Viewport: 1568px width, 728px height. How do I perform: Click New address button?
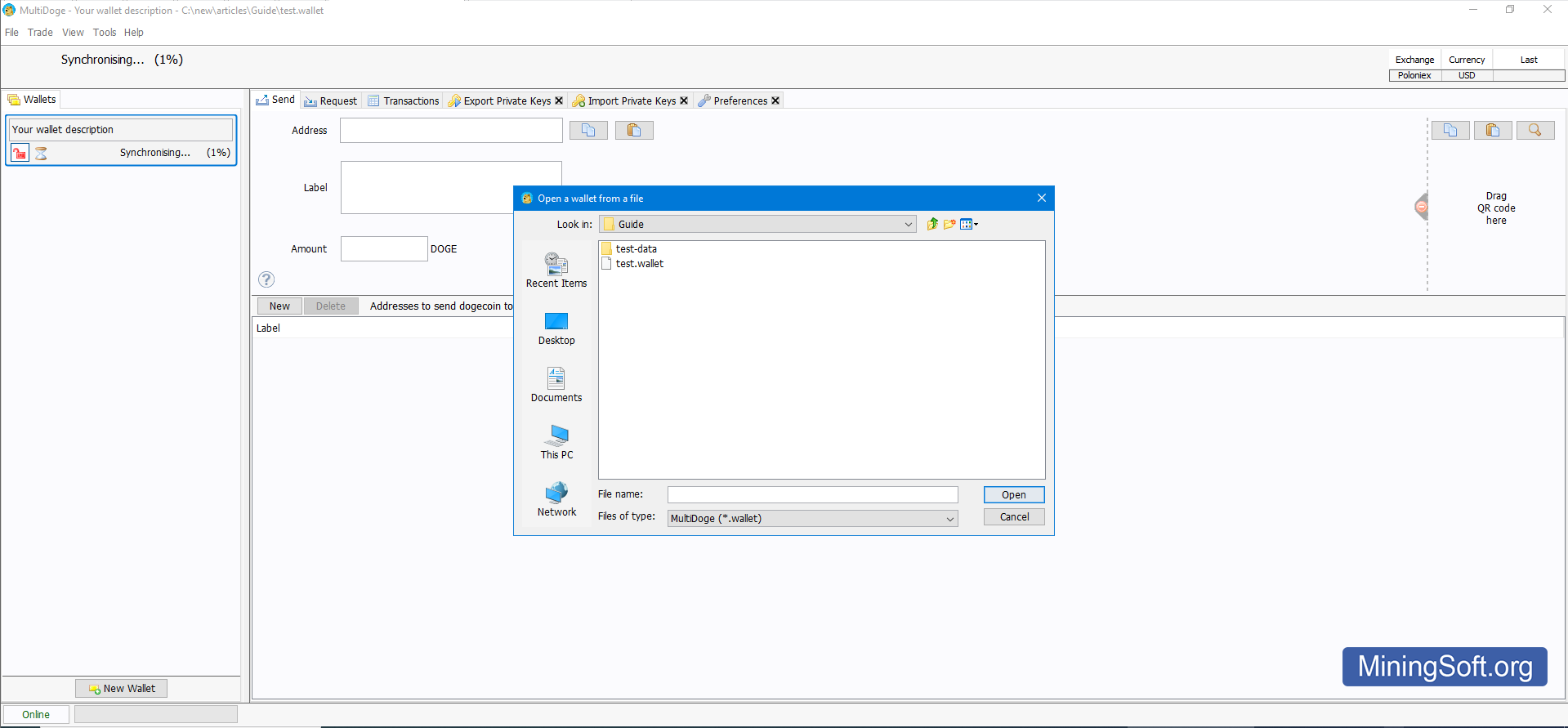click(x=279, y=306)
